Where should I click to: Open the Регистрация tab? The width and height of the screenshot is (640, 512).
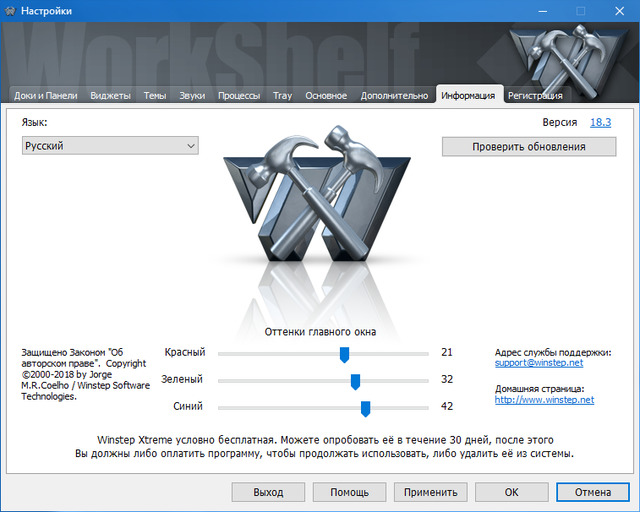click(x=535, y=96)
